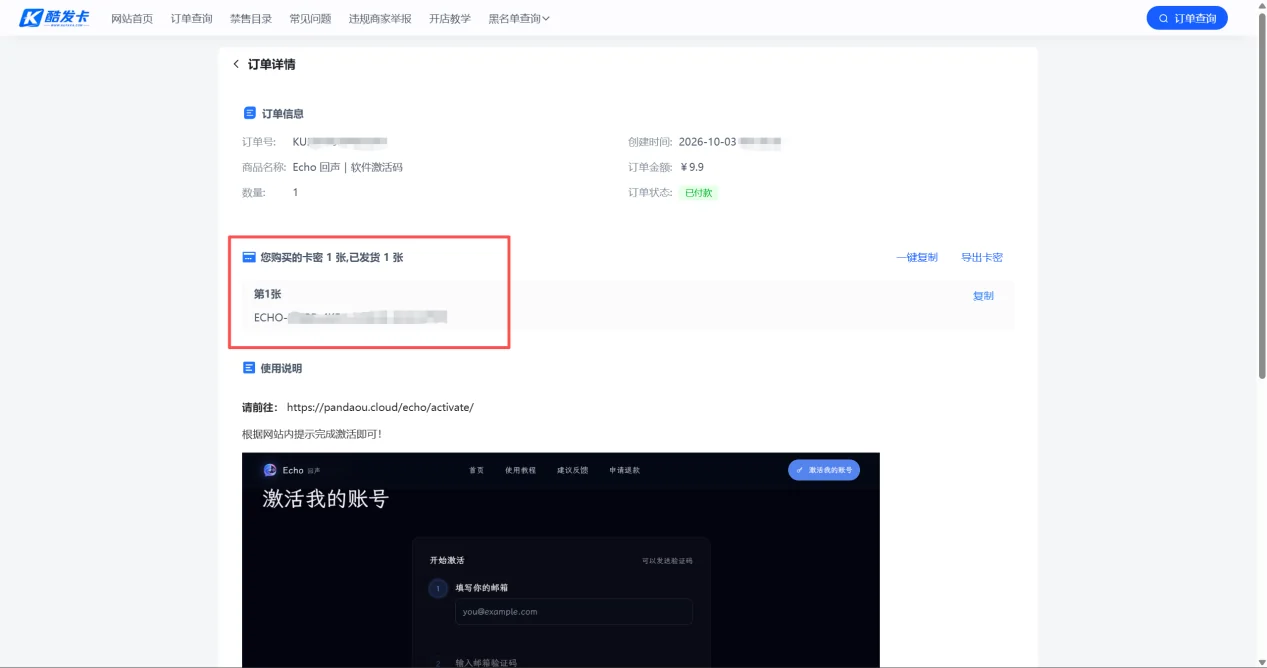The image size is (1267, 668).
Task: Click 建议反馈 in the embedded Echo page
Action: coord(572,470)
